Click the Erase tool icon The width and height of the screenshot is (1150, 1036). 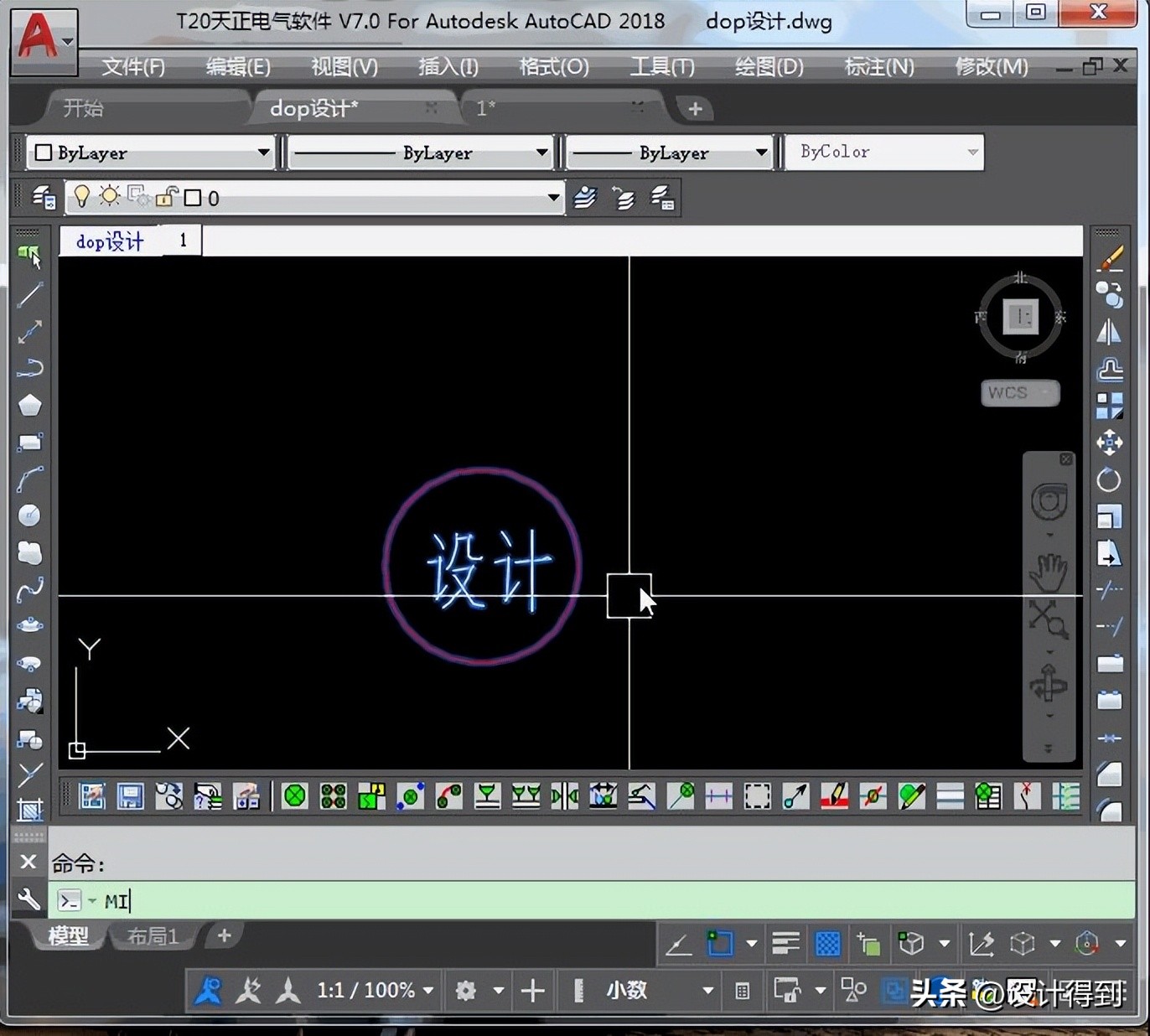point(1110,258)
